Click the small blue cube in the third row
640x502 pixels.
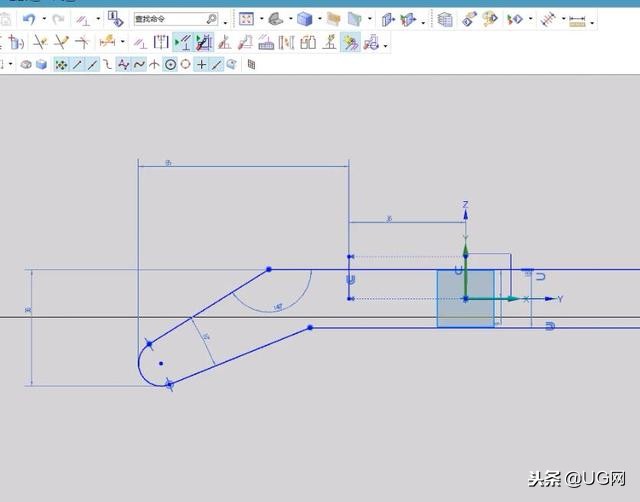pyautogui.click(x=42, y=64)
